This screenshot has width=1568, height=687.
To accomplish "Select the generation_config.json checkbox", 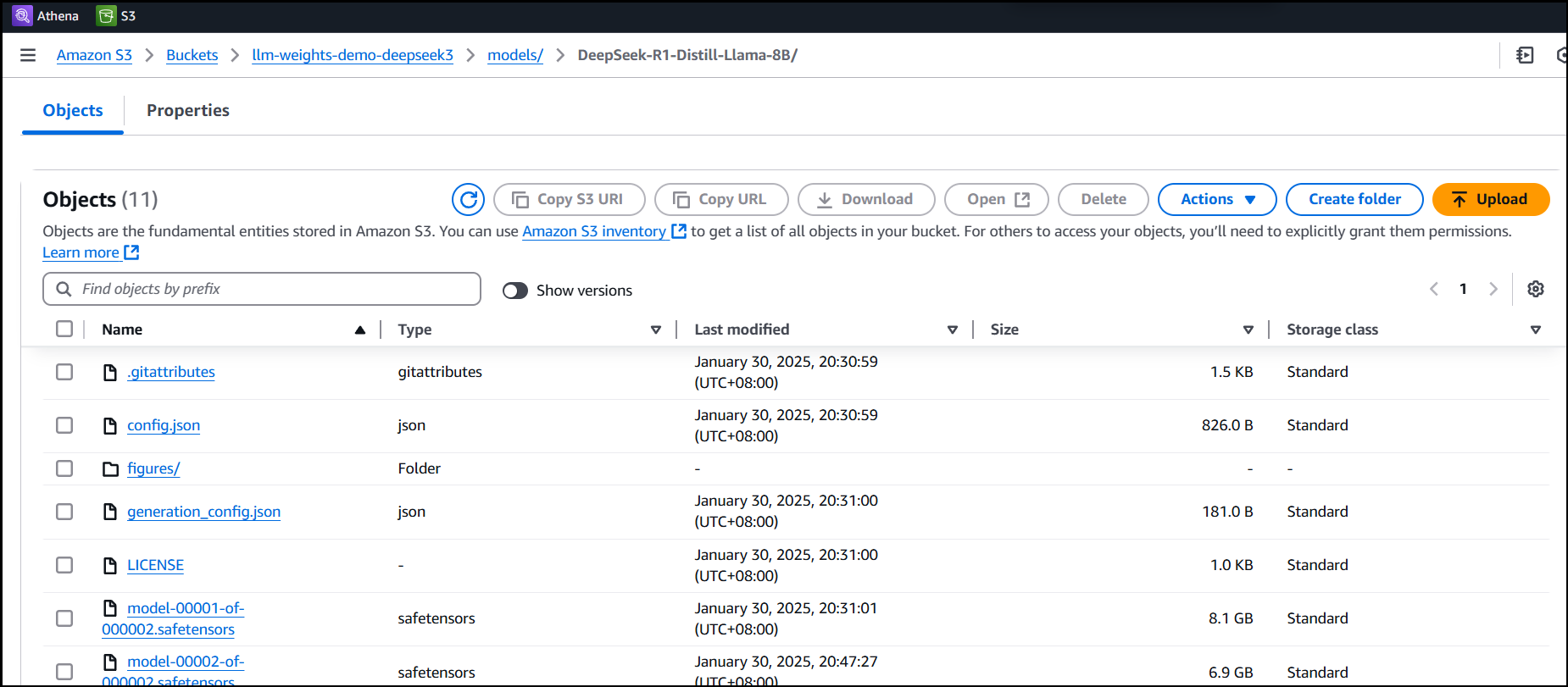I will [x=64, y=512].
